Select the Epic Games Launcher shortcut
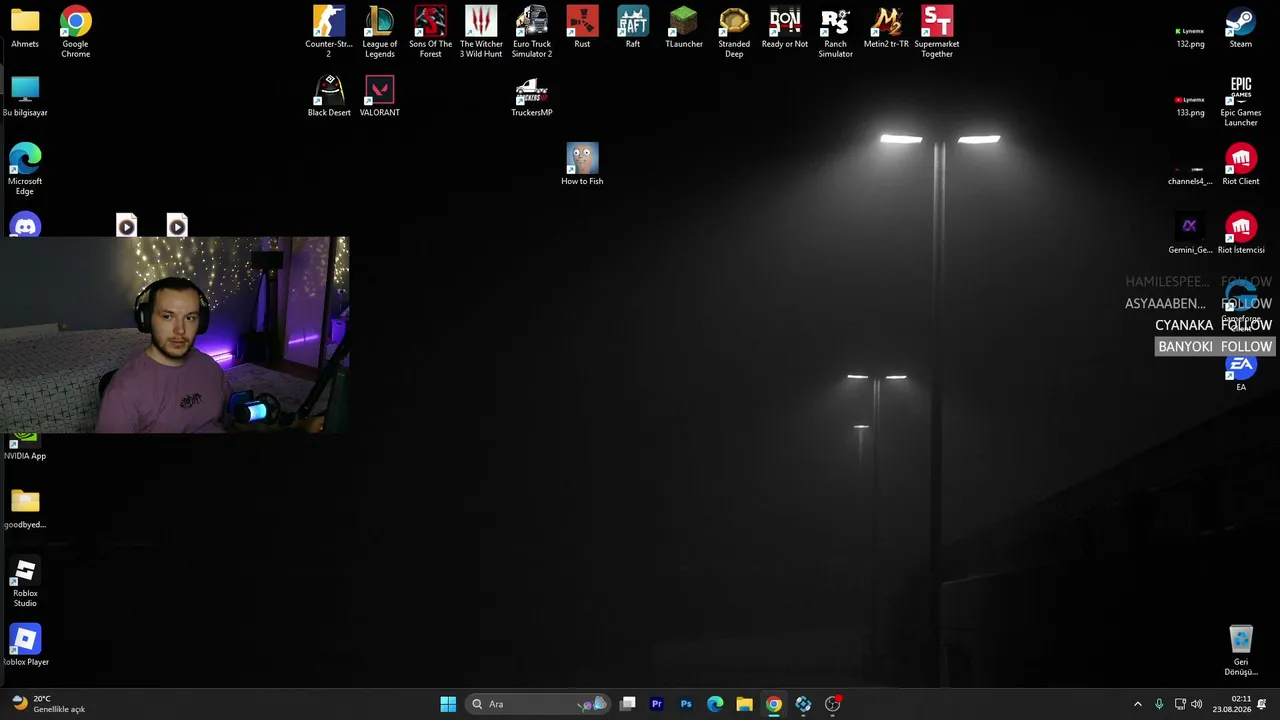This screenshot has width=1280, height=720. click(x=1241, y=101)
